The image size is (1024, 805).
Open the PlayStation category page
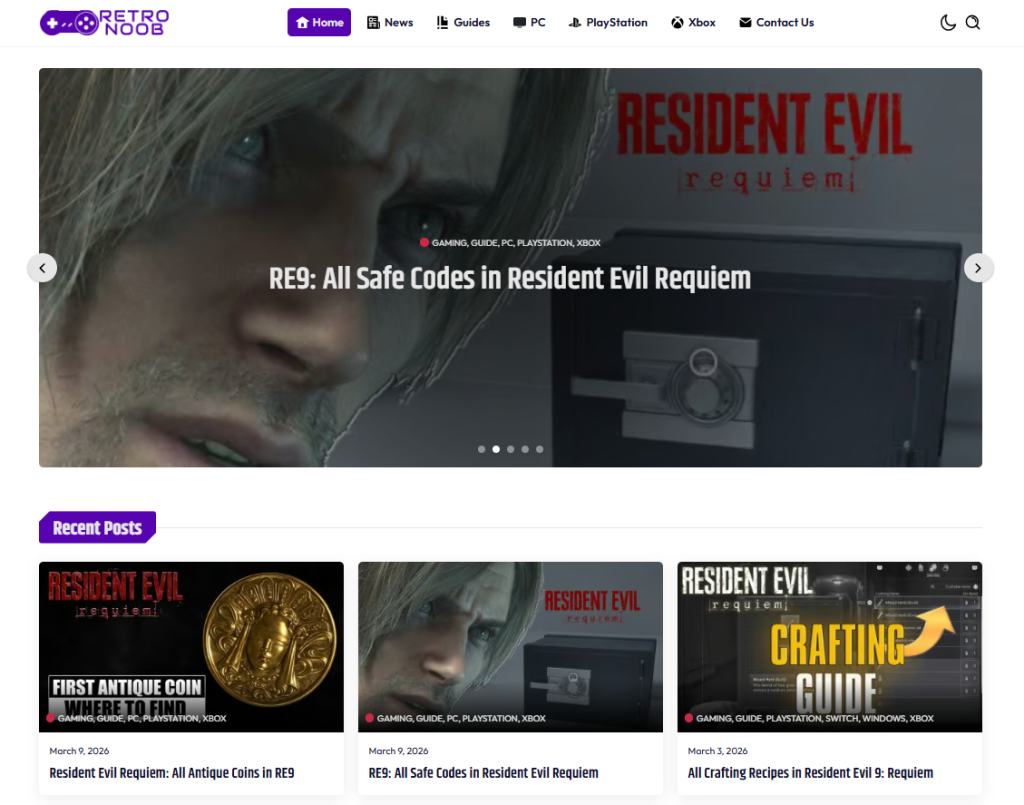tap(608, 22)
